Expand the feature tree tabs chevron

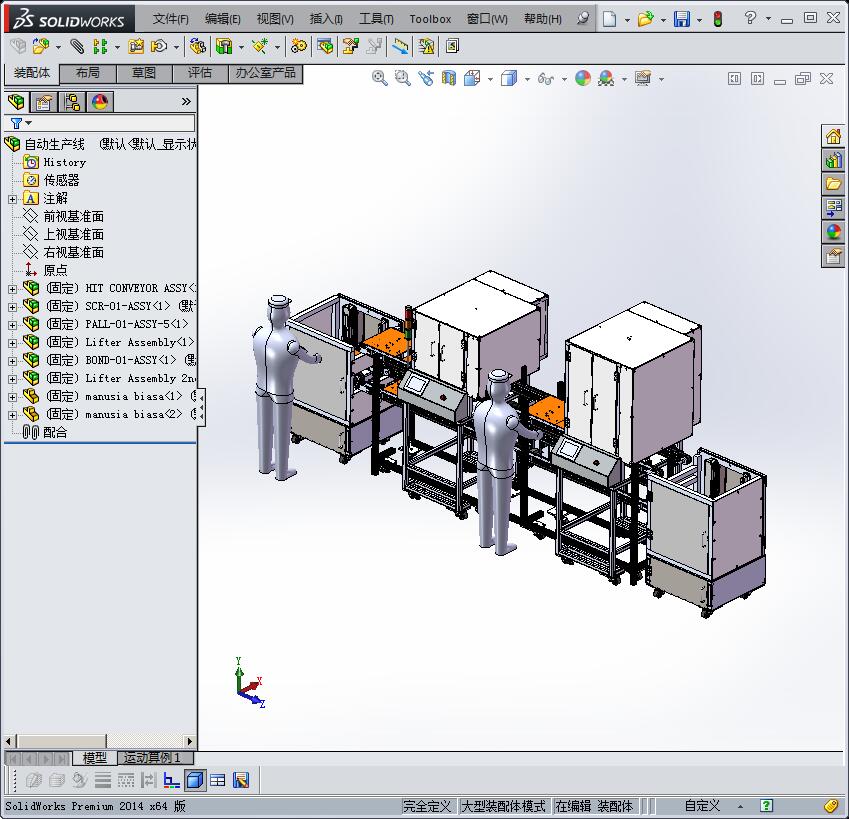186,101
